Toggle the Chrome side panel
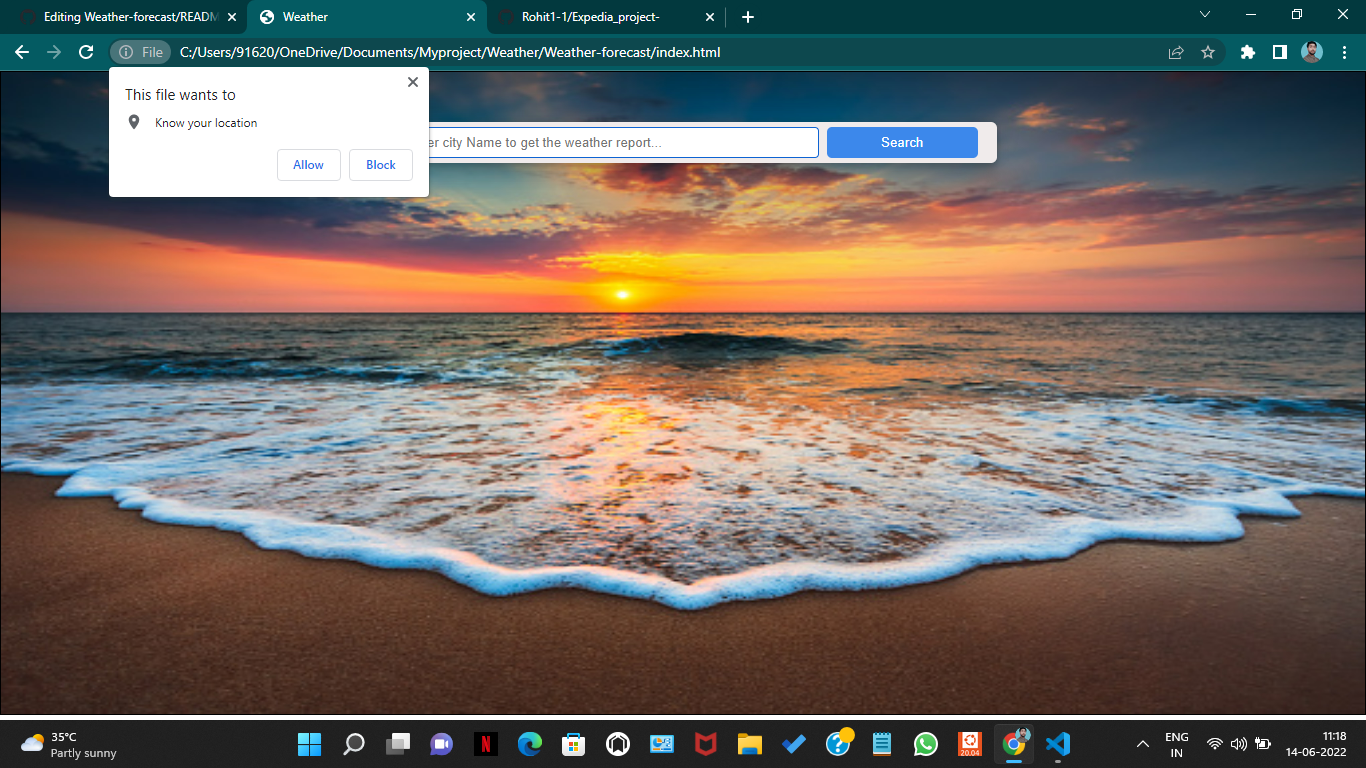The width and height of the screenshot is (1366, 768). coord(1279,52)
